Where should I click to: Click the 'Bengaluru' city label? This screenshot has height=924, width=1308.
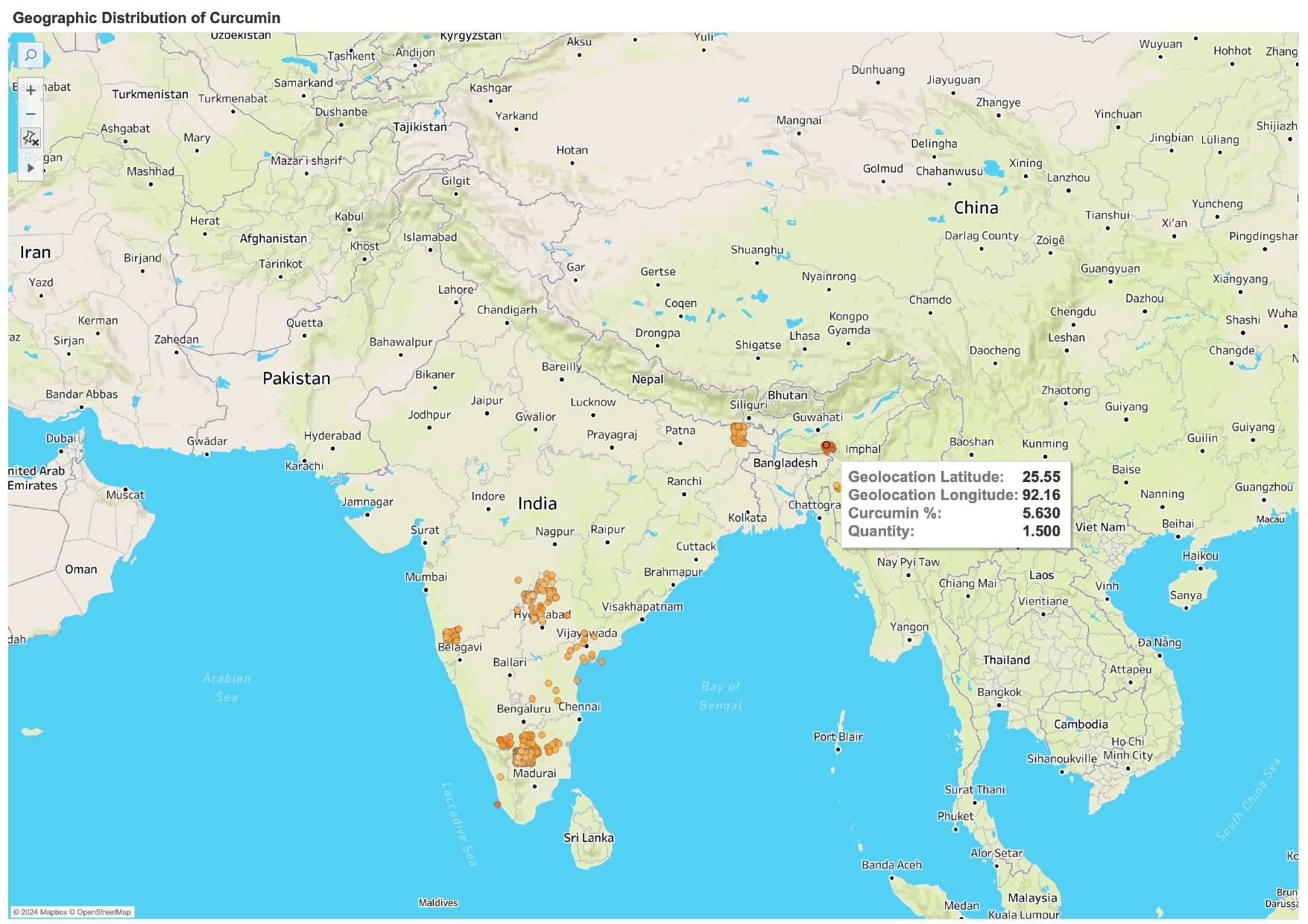524,709
